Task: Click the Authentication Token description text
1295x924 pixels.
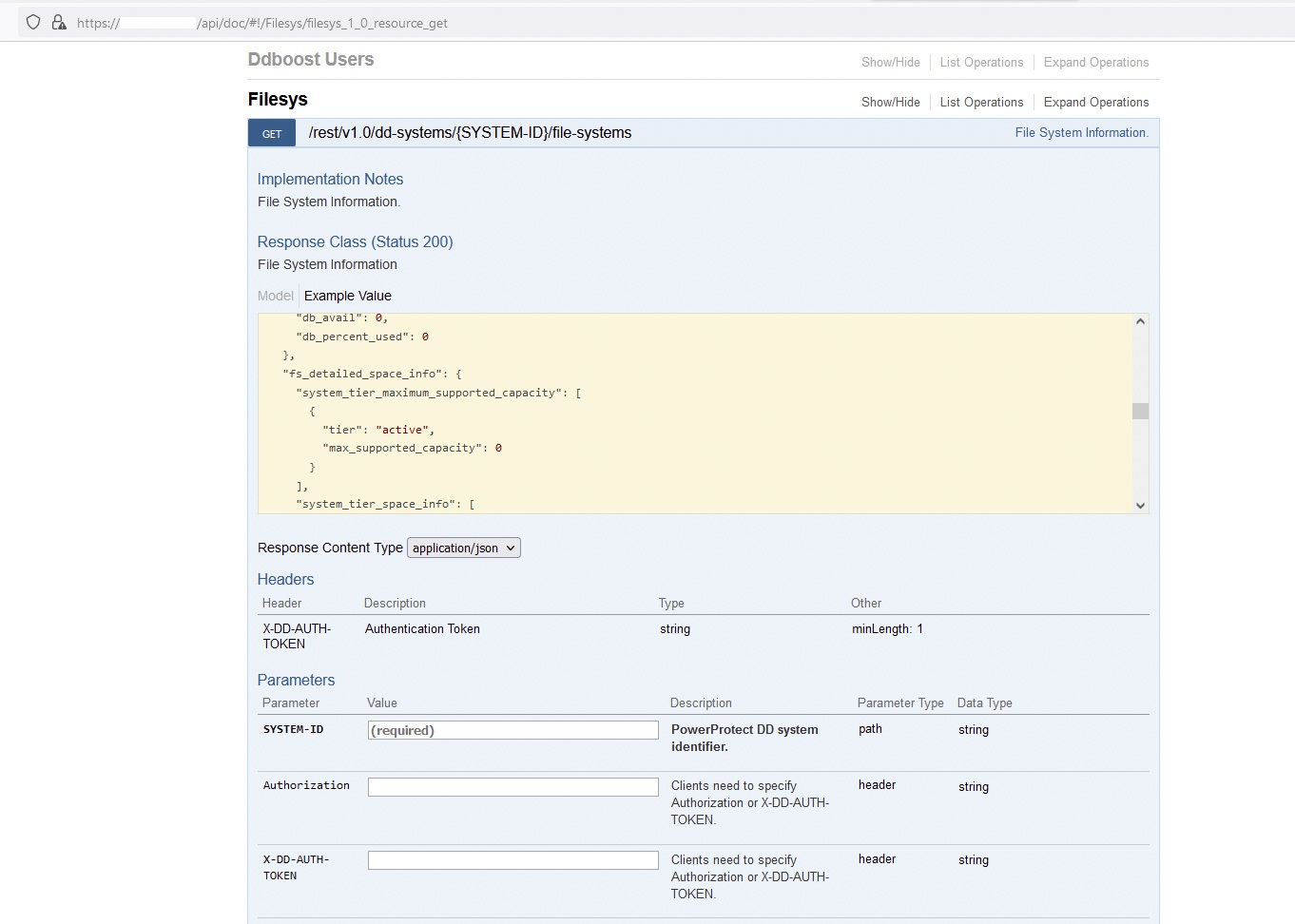Action: pos(422,628)
